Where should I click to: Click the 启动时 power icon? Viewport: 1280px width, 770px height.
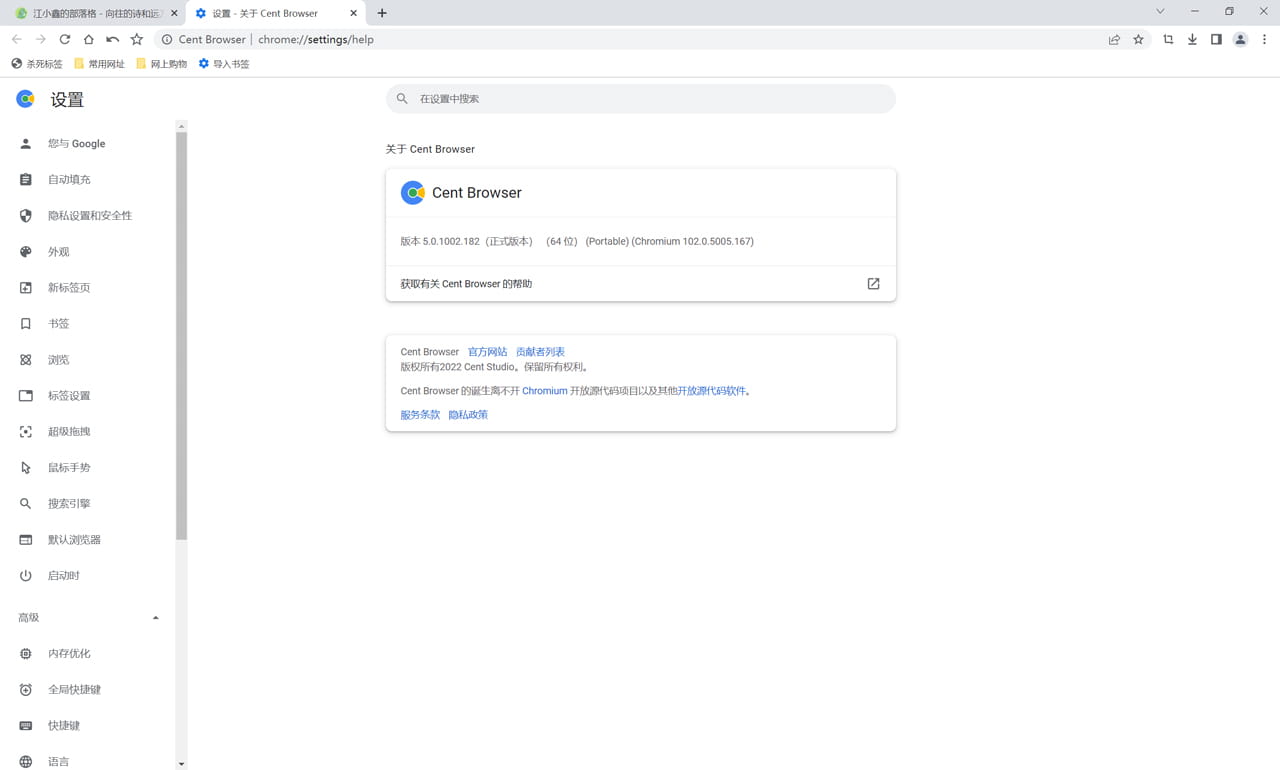point(26,576)
